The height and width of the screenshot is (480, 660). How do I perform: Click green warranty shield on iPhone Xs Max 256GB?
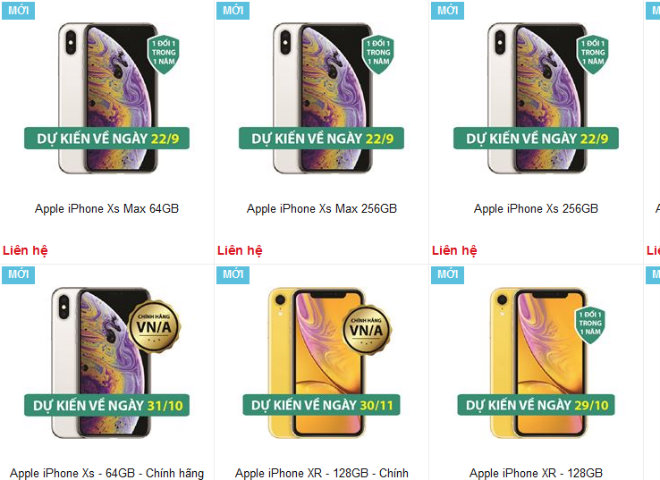click(x=378, y=54)
